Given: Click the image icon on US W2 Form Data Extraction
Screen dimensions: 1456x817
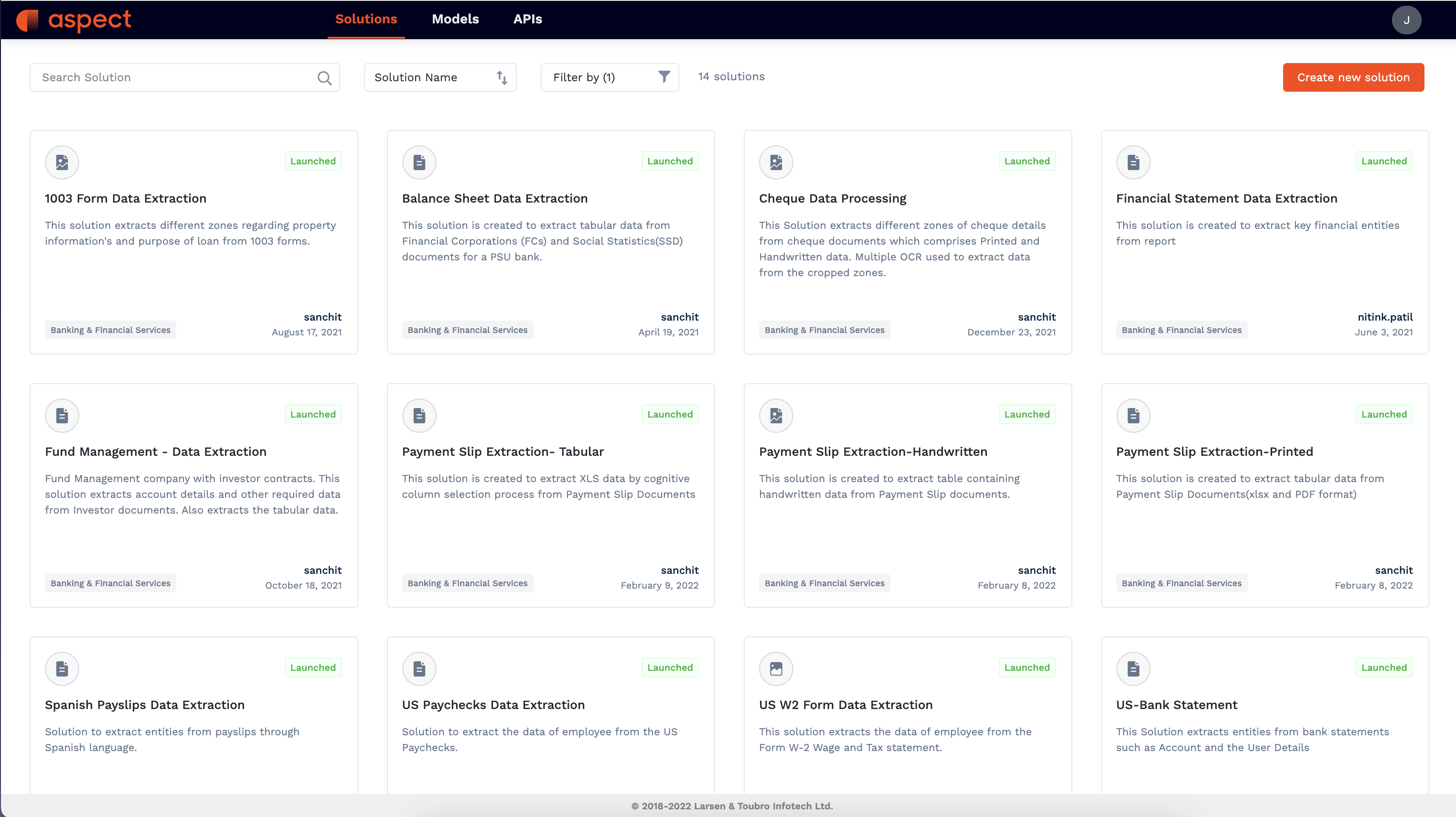Looking at the screenshot, I should [776, 668].
